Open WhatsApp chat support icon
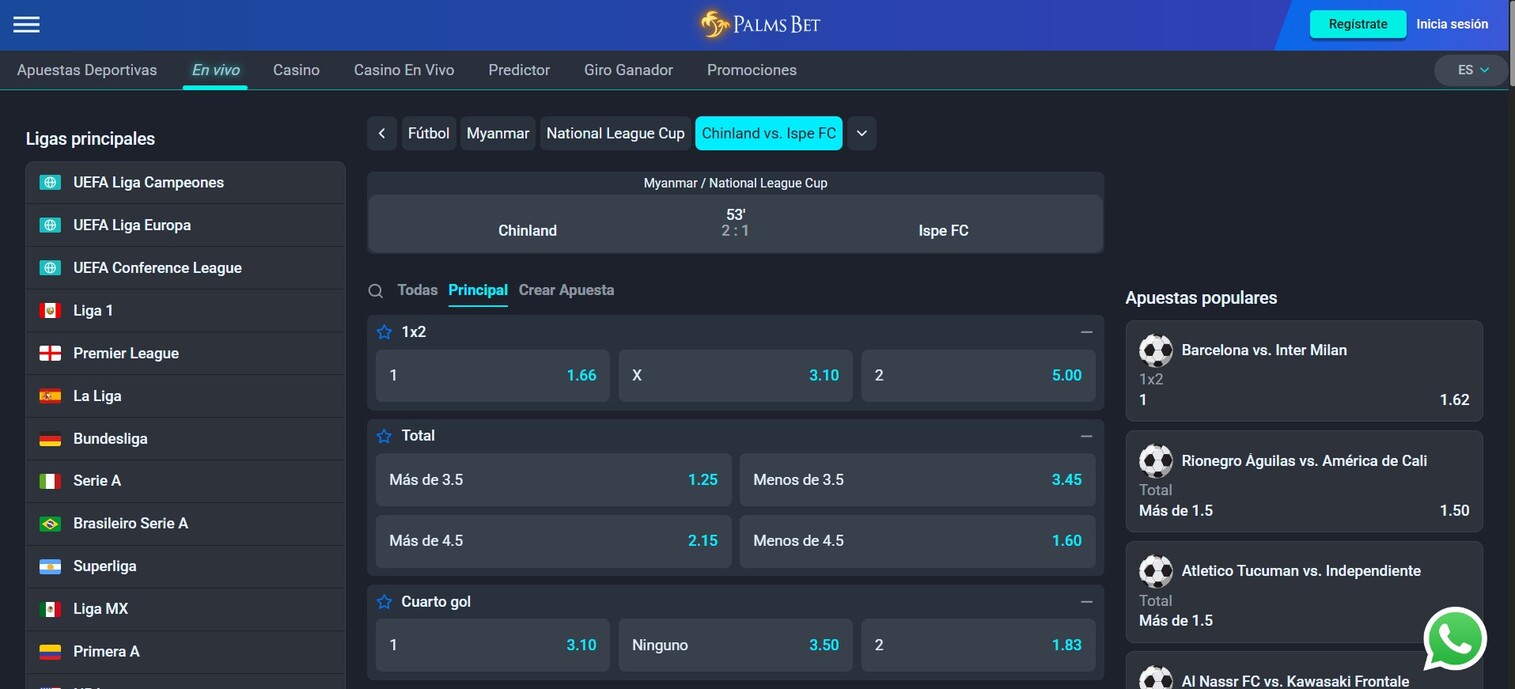This screenshot has width=1515, height=689. point(1455,638)
